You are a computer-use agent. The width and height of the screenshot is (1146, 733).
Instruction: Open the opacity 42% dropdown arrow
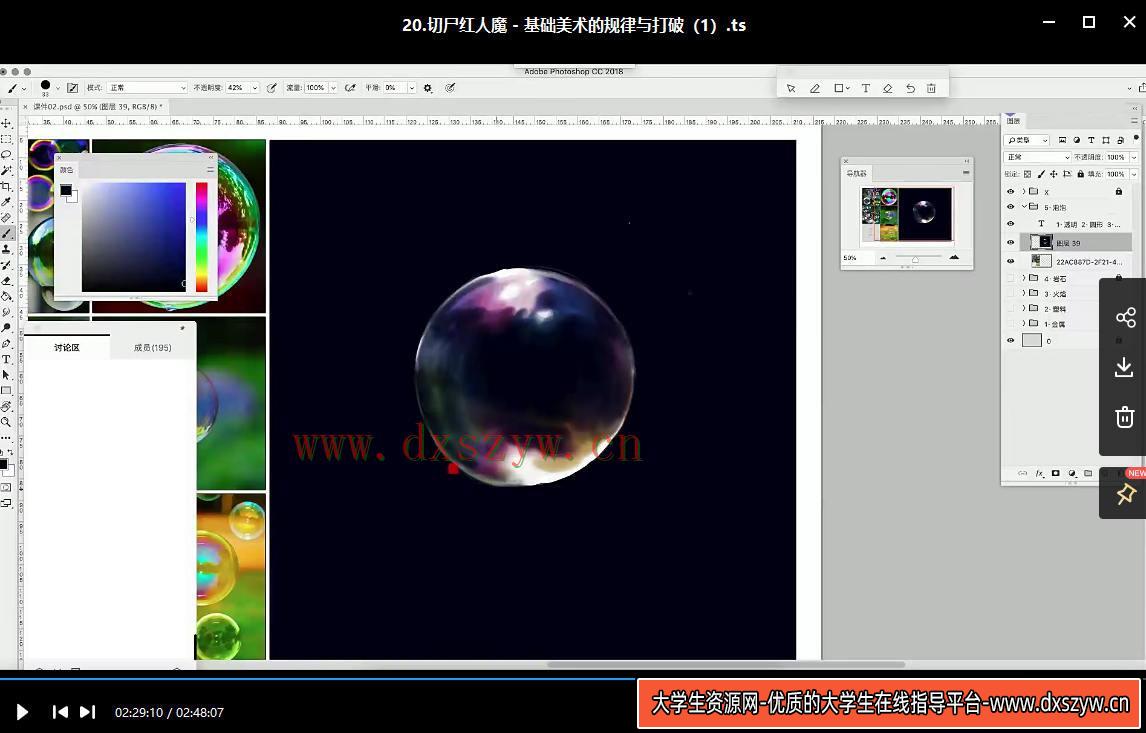click(x=254, y=88)
